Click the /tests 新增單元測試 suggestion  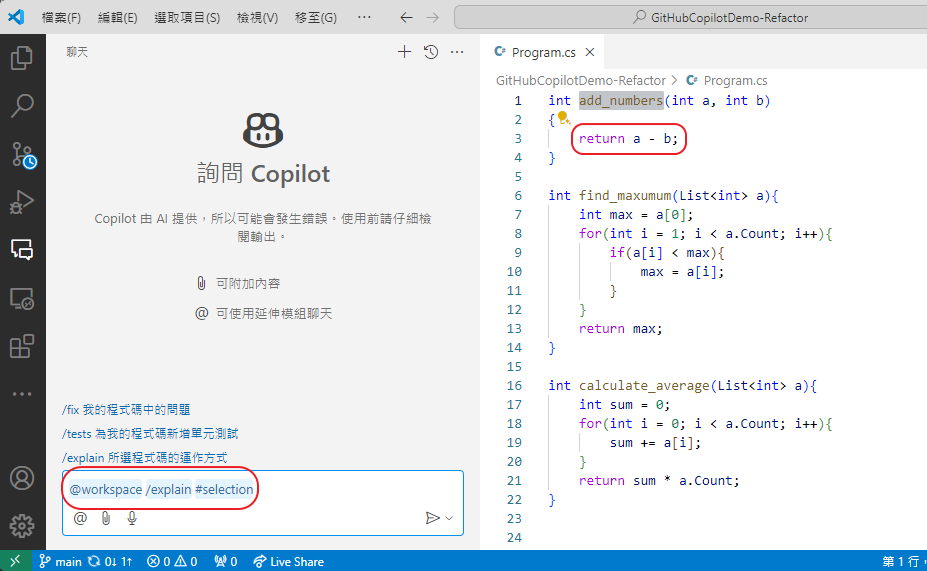pos(150,434)
